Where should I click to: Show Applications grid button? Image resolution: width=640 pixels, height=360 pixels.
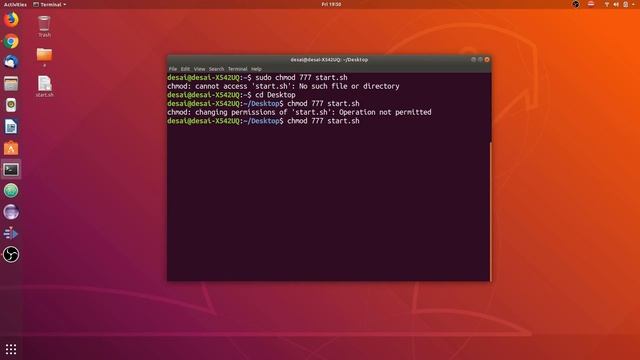click(x=11, y=349)
